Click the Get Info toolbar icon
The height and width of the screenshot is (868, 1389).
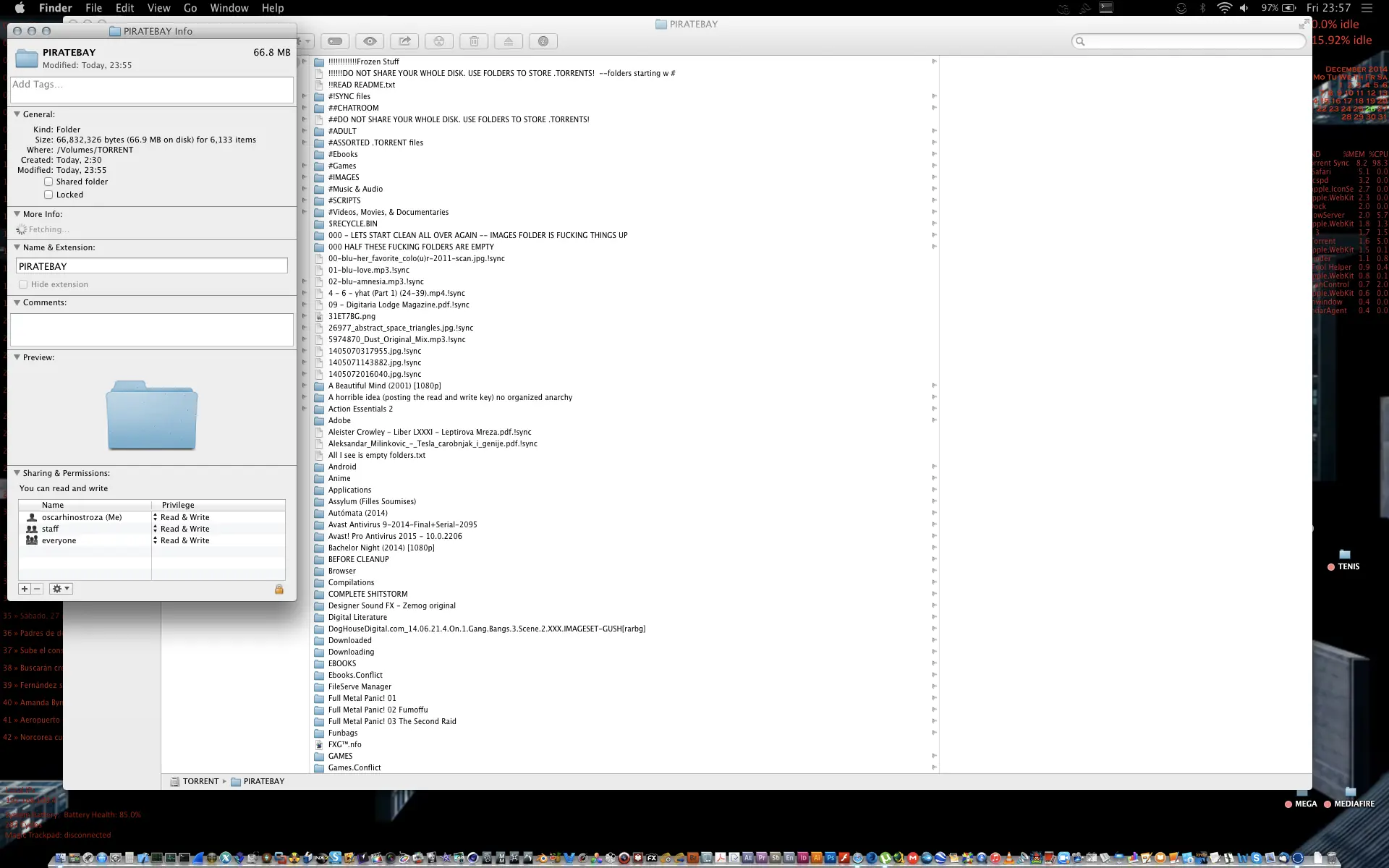click(x=543, y=41)
